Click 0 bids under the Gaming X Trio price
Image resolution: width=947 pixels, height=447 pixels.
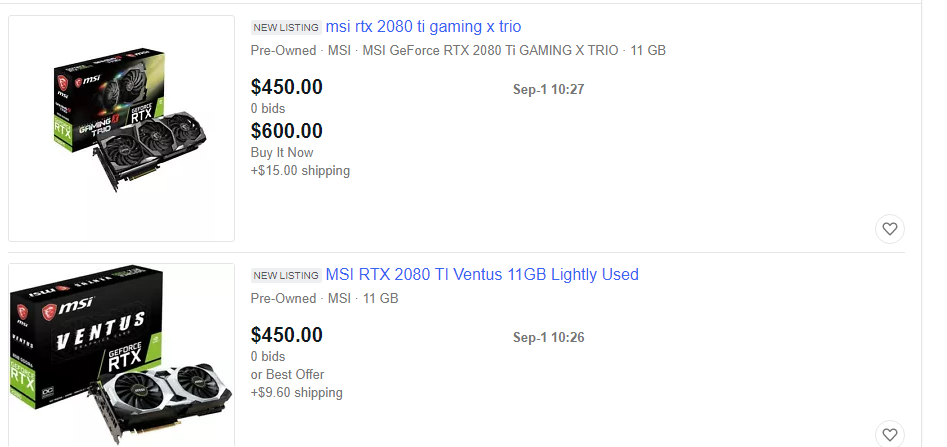point(268,109)
